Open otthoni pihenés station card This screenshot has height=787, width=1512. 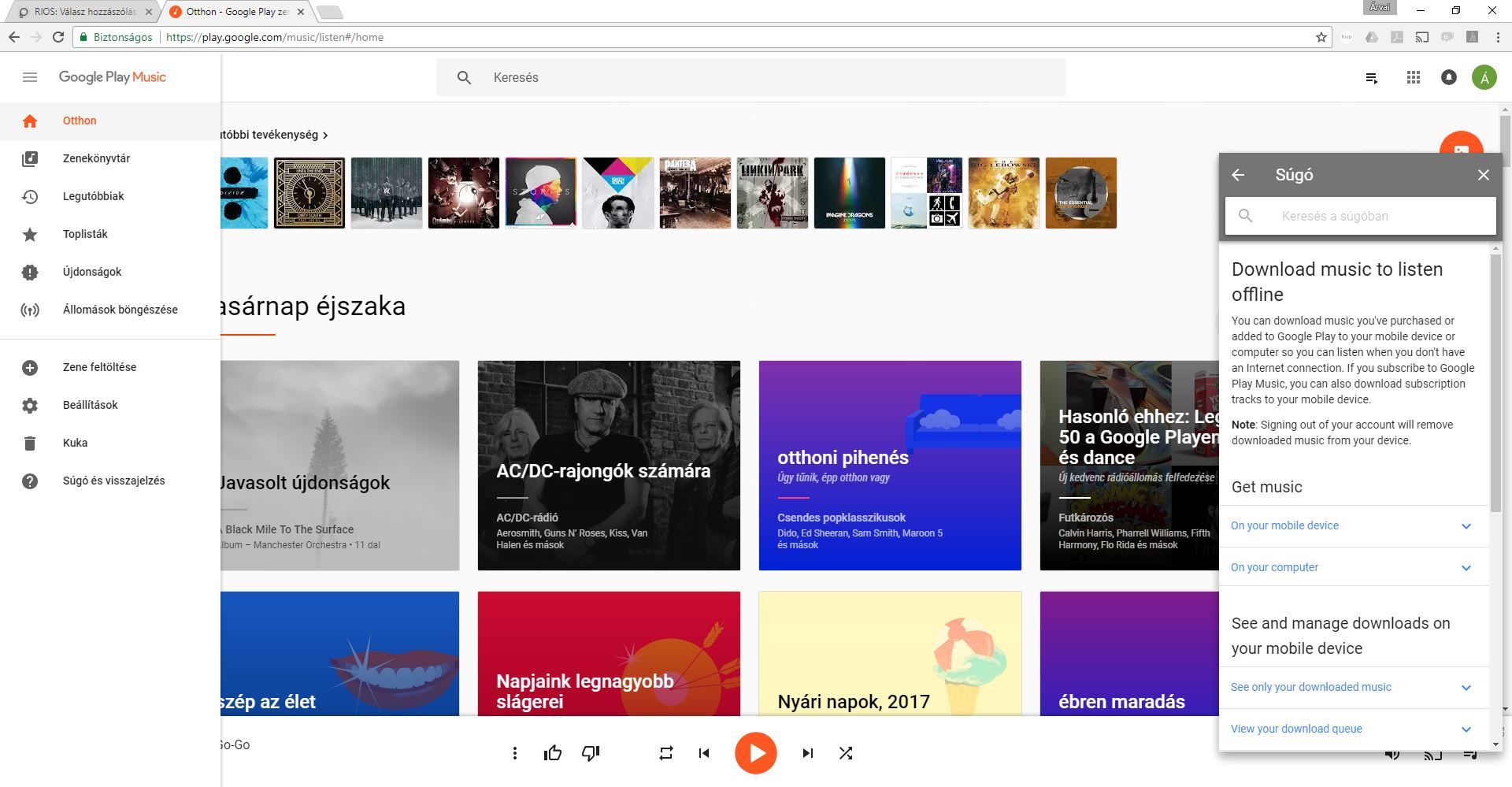[890, 466]
